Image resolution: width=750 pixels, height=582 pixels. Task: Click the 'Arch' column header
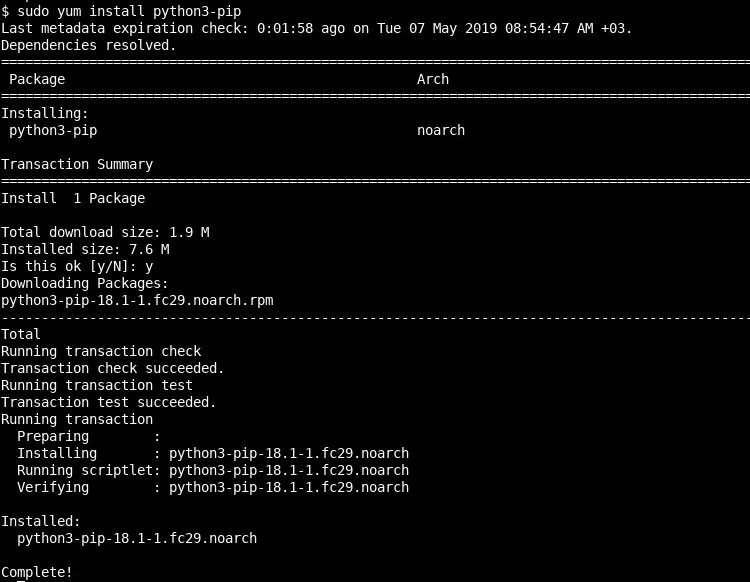pyautogui.click(x=433, y=79)
